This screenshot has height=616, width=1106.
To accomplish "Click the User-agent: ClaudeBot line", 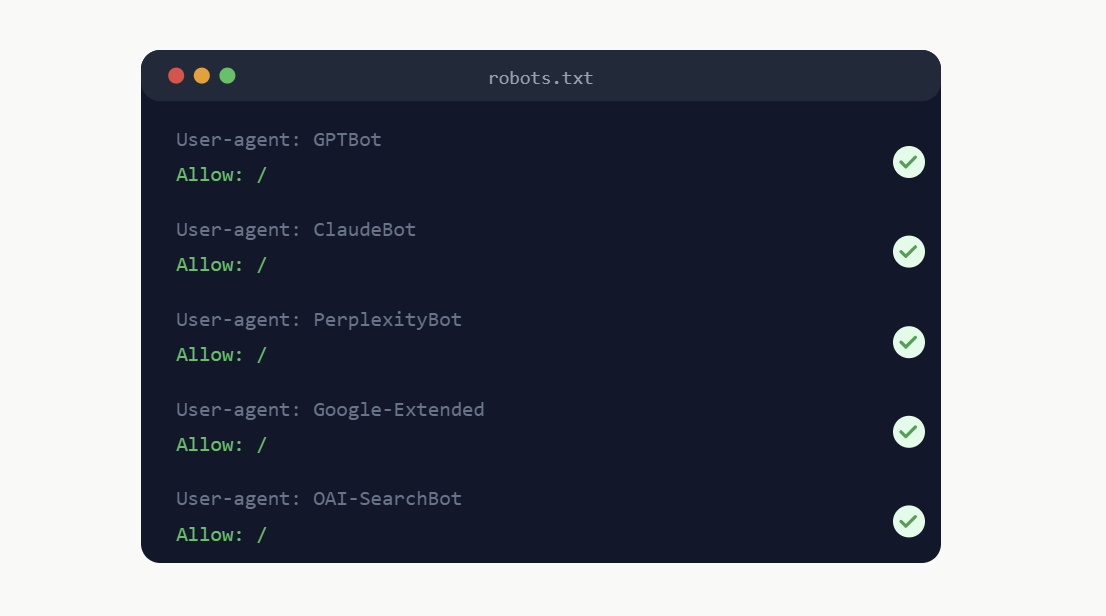I will (296, 230).
